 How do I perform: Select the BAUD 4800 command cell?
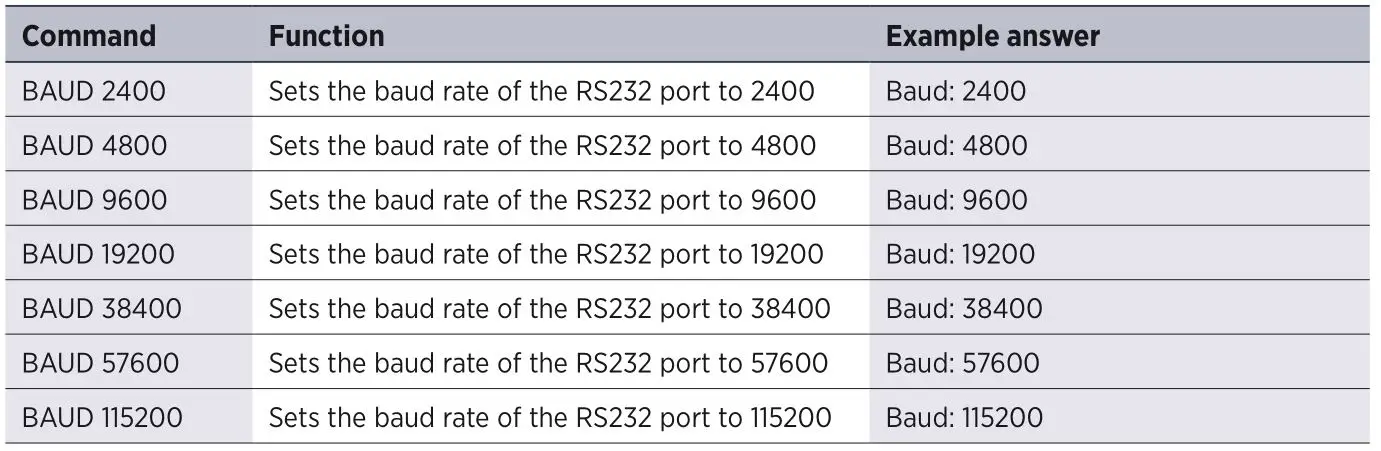[95, 146]
